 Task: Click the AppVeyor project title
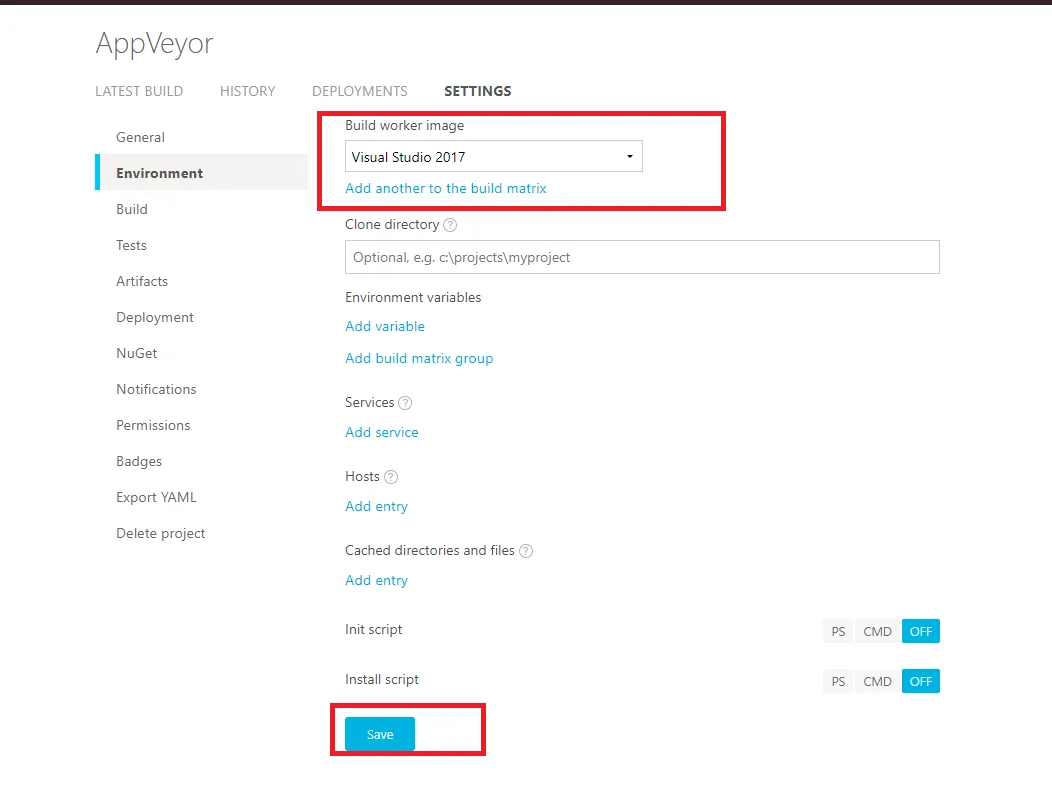pos(154,44)
